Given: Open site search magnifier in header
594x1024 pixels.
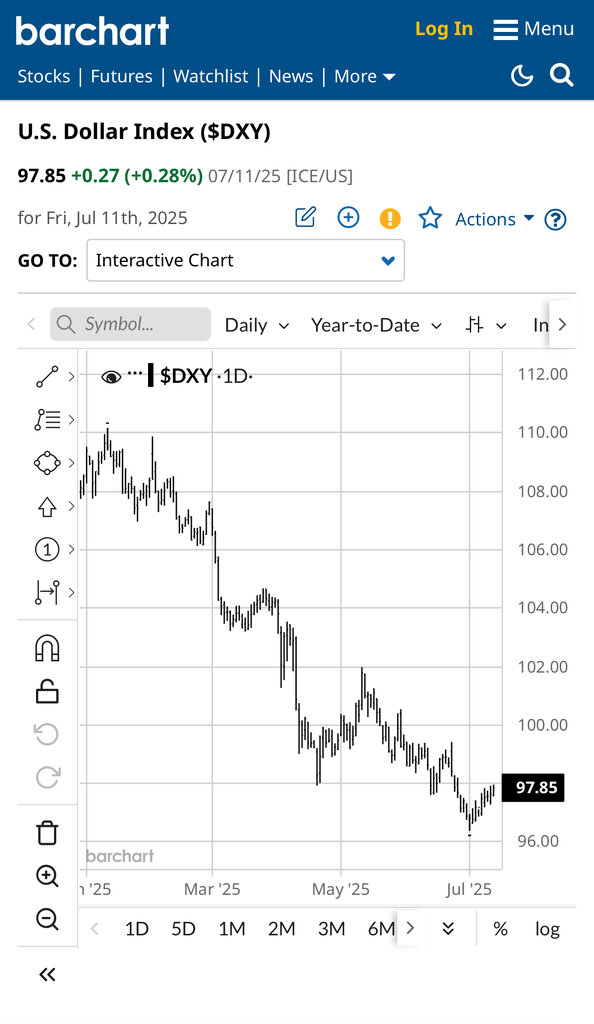Looking at the screenshot, I should coord(561,75).
